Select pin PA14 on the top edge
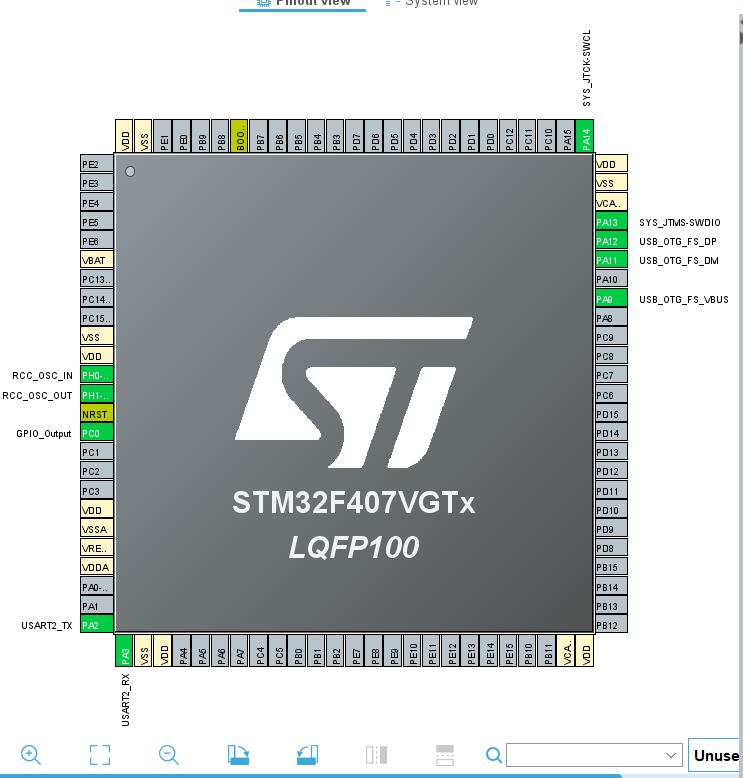The image size is (743, 778). click(x=585, y=136)
